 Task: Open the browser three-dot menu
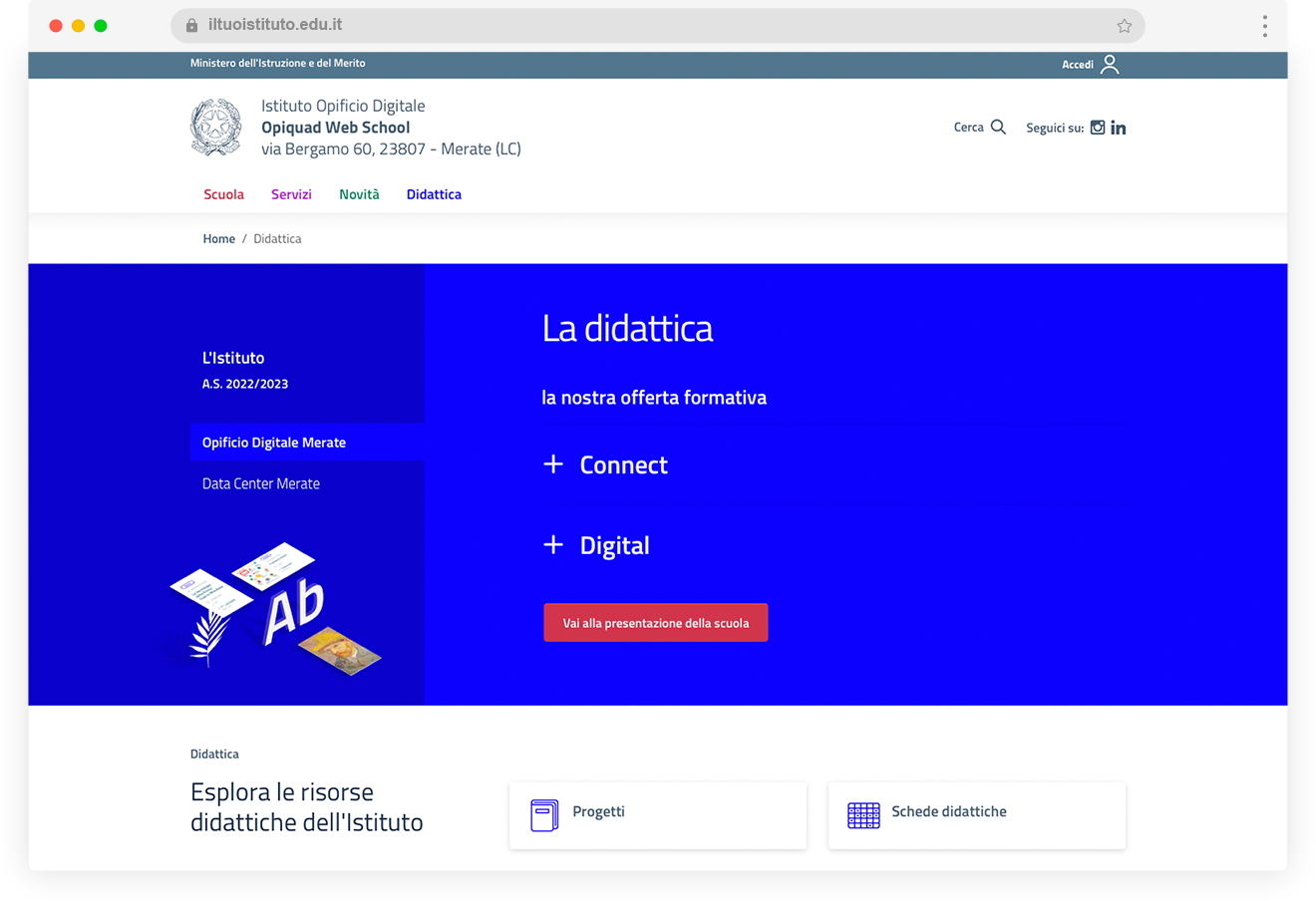pos(1264,26)
